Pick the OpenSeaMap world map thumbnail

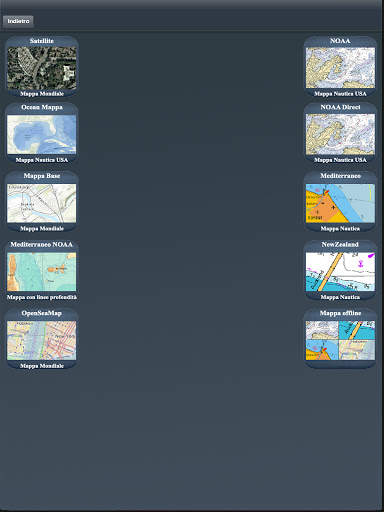coord(42,341)
